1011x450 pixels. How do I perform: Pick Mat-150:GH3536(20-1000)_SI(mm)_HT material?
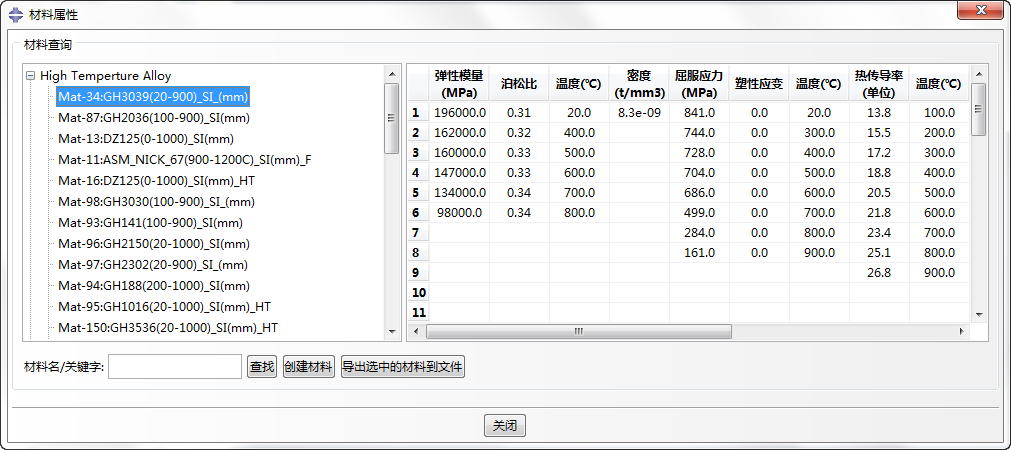[x=167, y=328]
